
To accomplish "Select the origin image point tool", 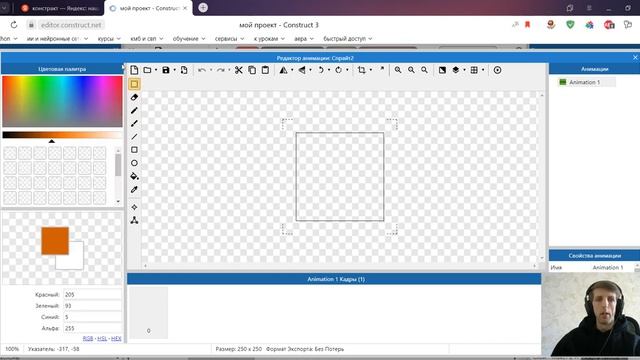I will [x=134, y=207].
